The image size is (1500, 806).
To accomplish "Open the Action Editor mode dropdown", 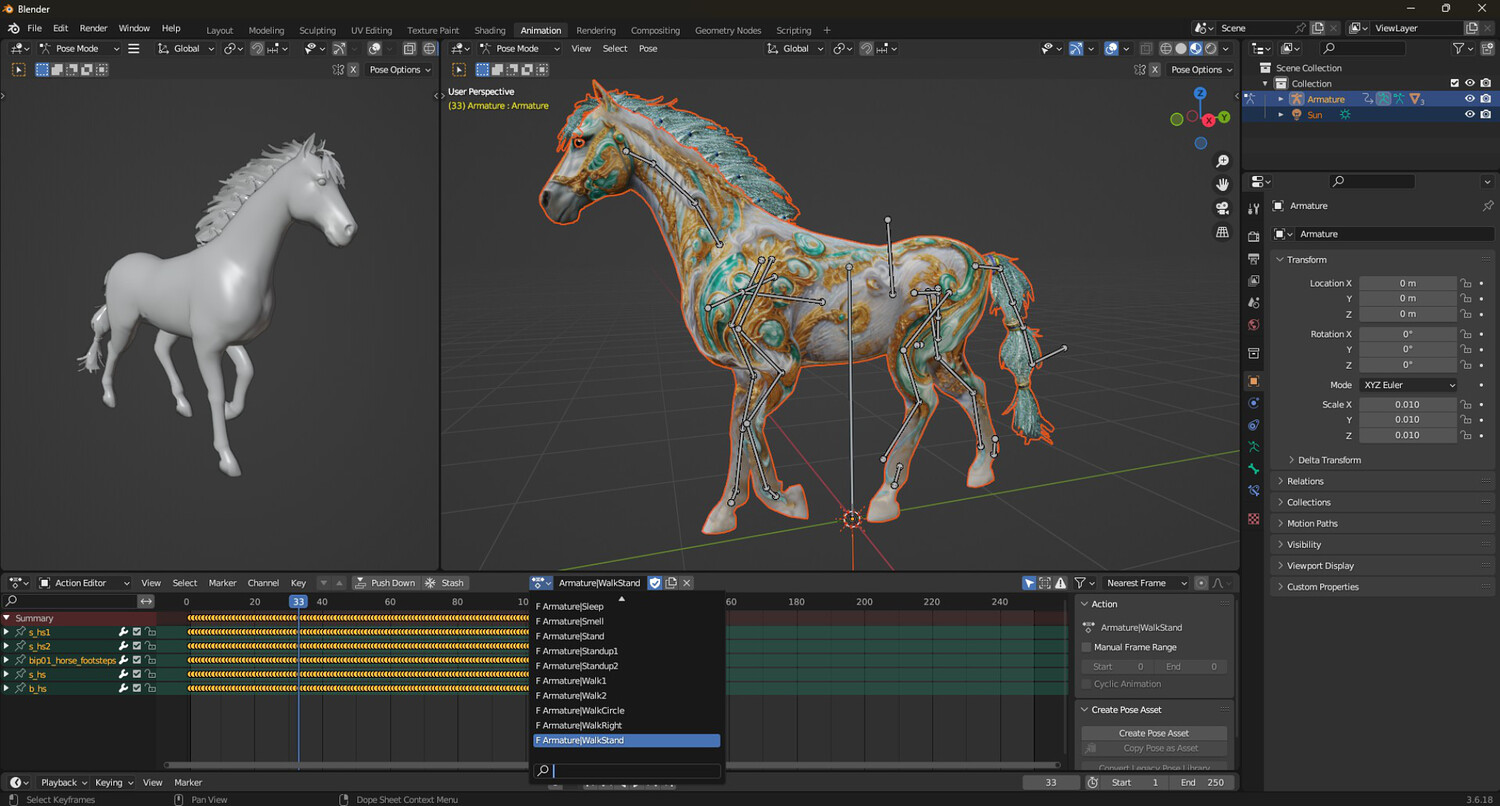I will pos(84,583).
